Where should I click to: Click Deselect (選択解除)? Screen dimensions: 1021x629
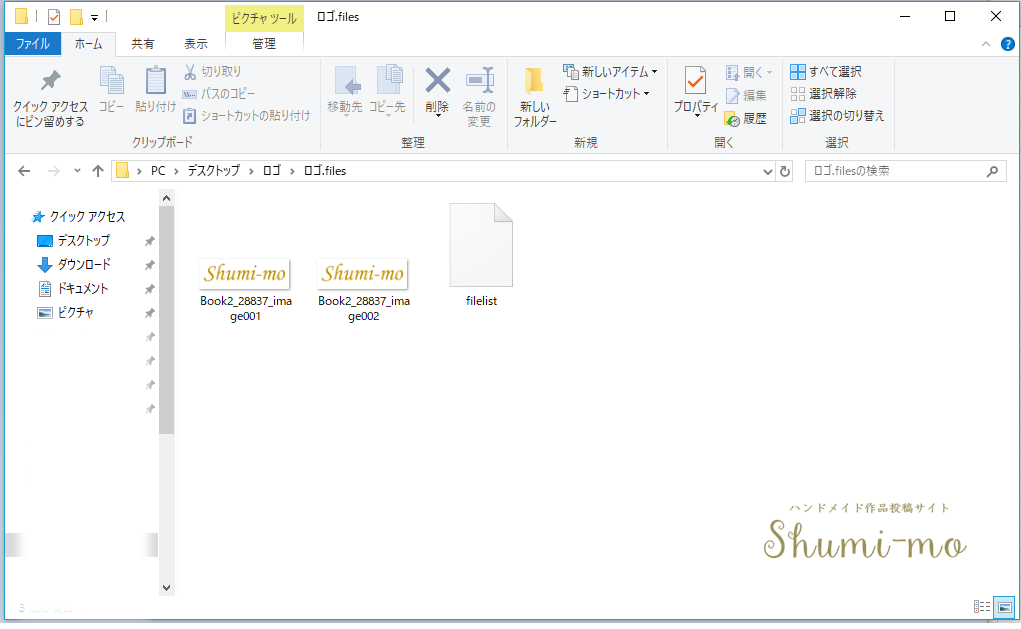[x=824, y=94]
